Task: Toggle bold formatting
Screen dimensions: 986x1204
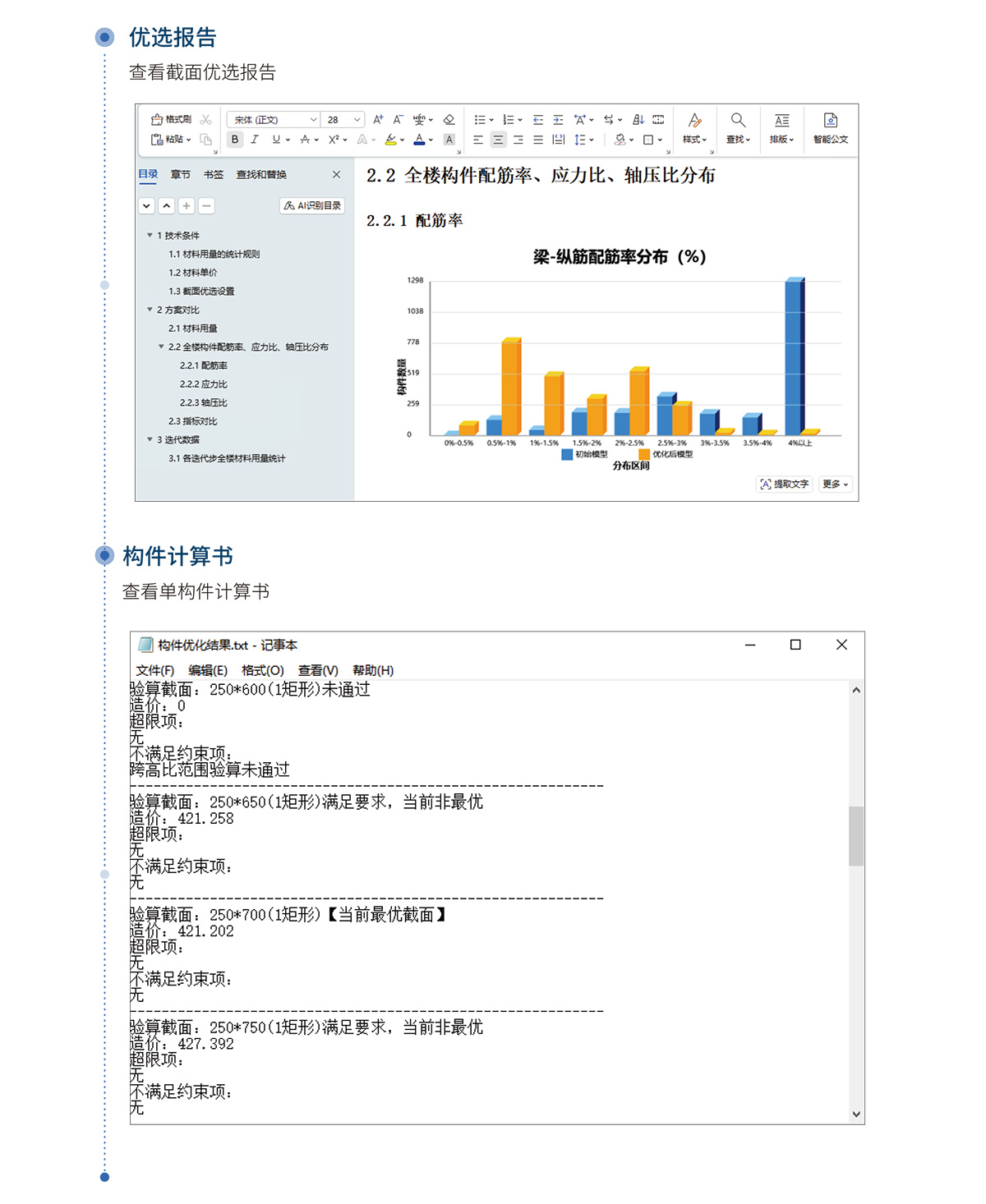Action: pyautogui.click(x=233, y=140)
